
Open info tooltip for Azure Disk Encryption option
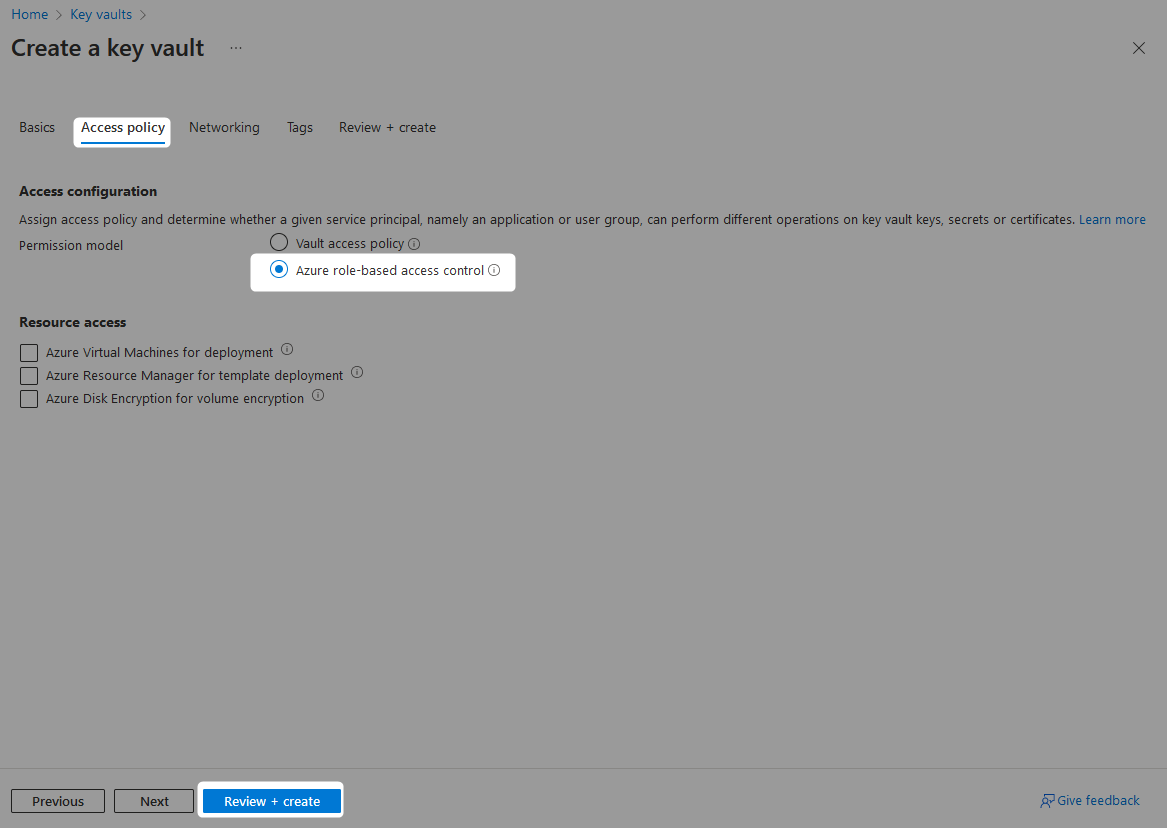(x=318, y=395)
